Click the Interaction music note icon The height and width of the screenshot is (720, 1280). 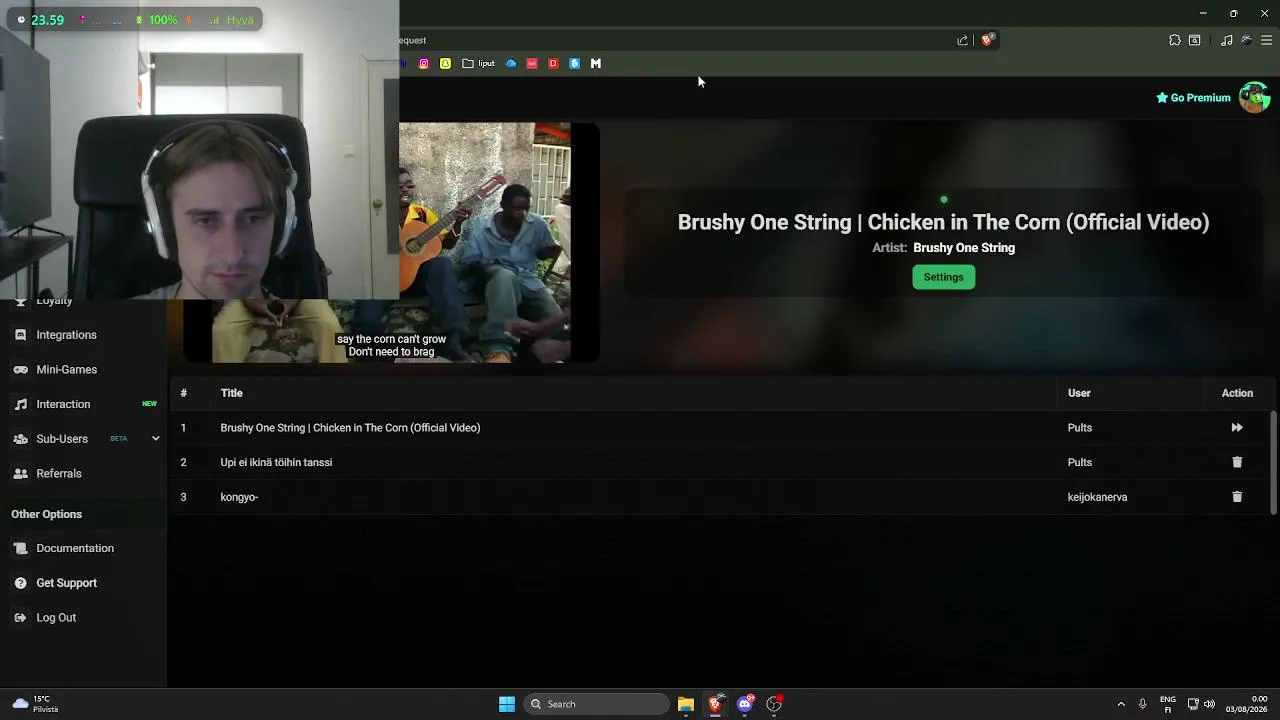20,404
